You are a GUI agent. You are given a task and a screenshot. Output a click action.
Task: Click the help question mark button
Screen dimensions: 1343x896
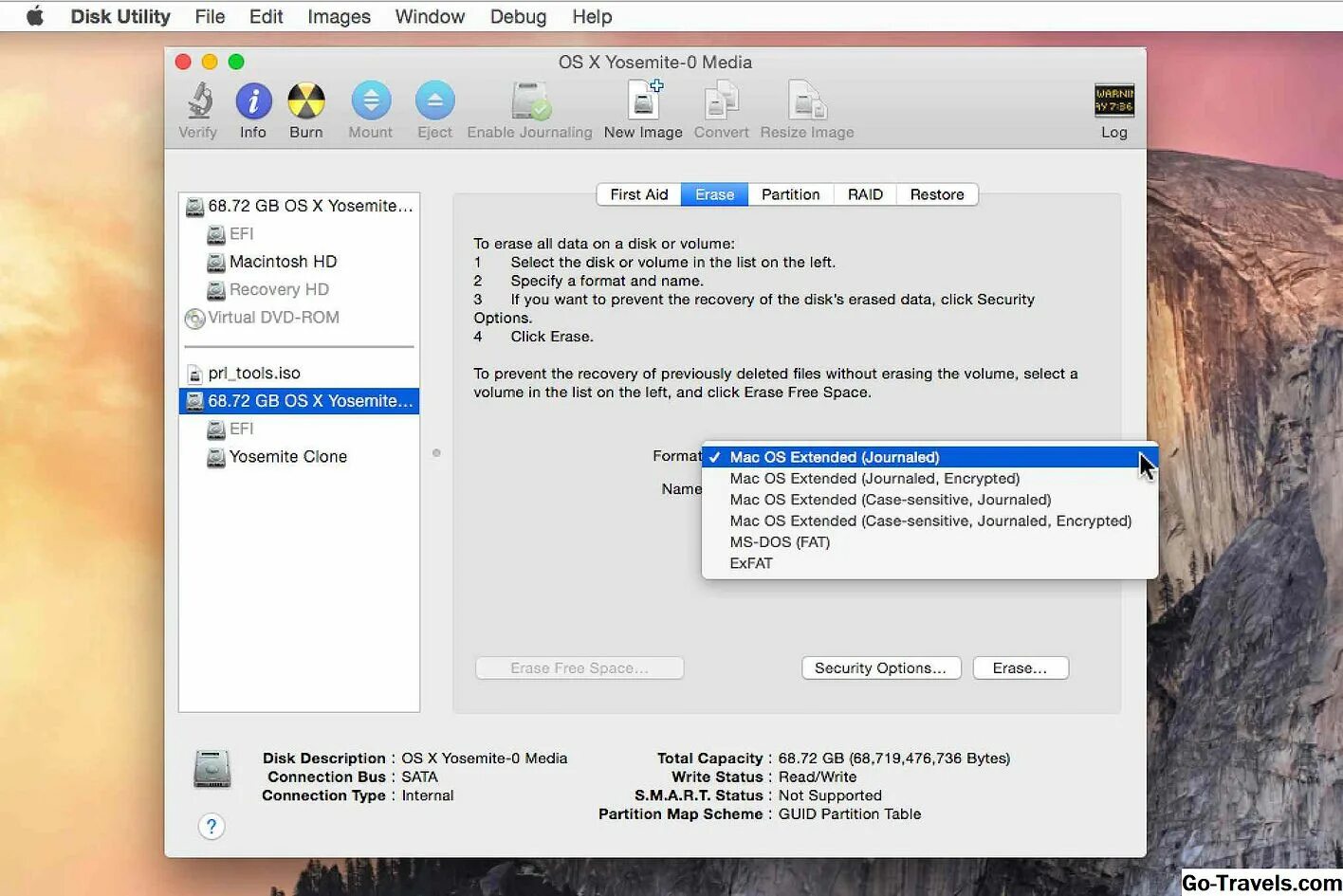(212, 827)
